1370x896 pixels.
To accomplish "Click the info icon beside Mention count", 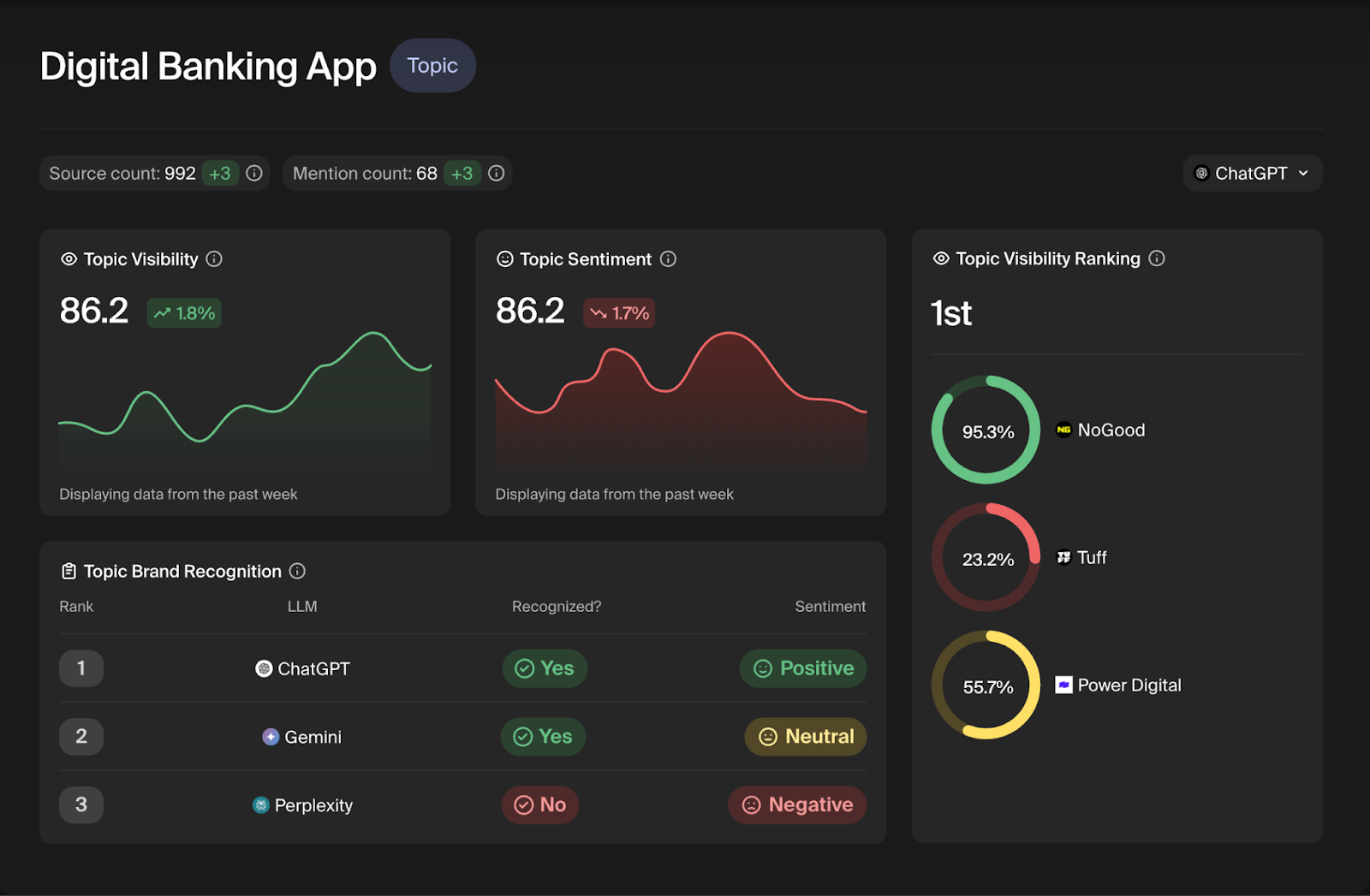I will [497, 174].
